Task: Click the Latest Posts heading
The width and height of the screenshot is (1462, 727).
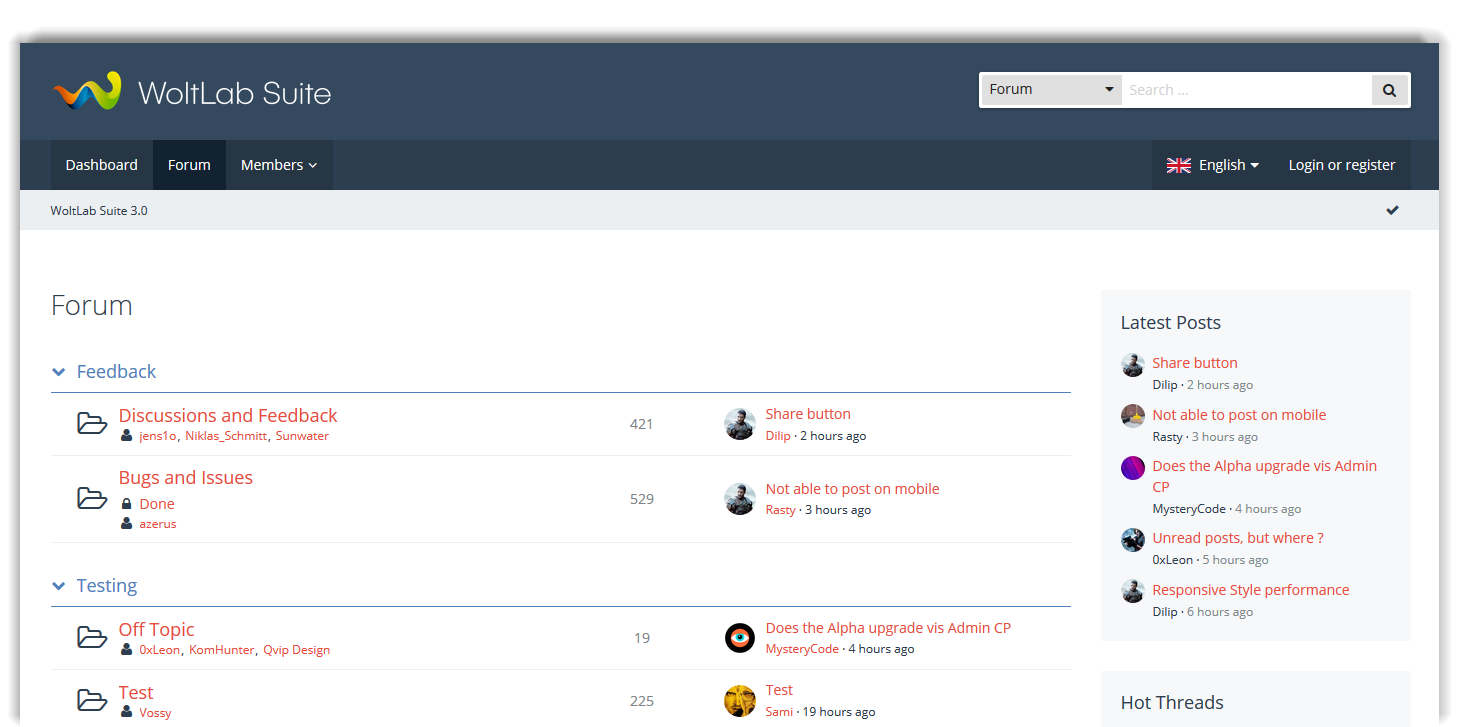Action: (1171, 323)
